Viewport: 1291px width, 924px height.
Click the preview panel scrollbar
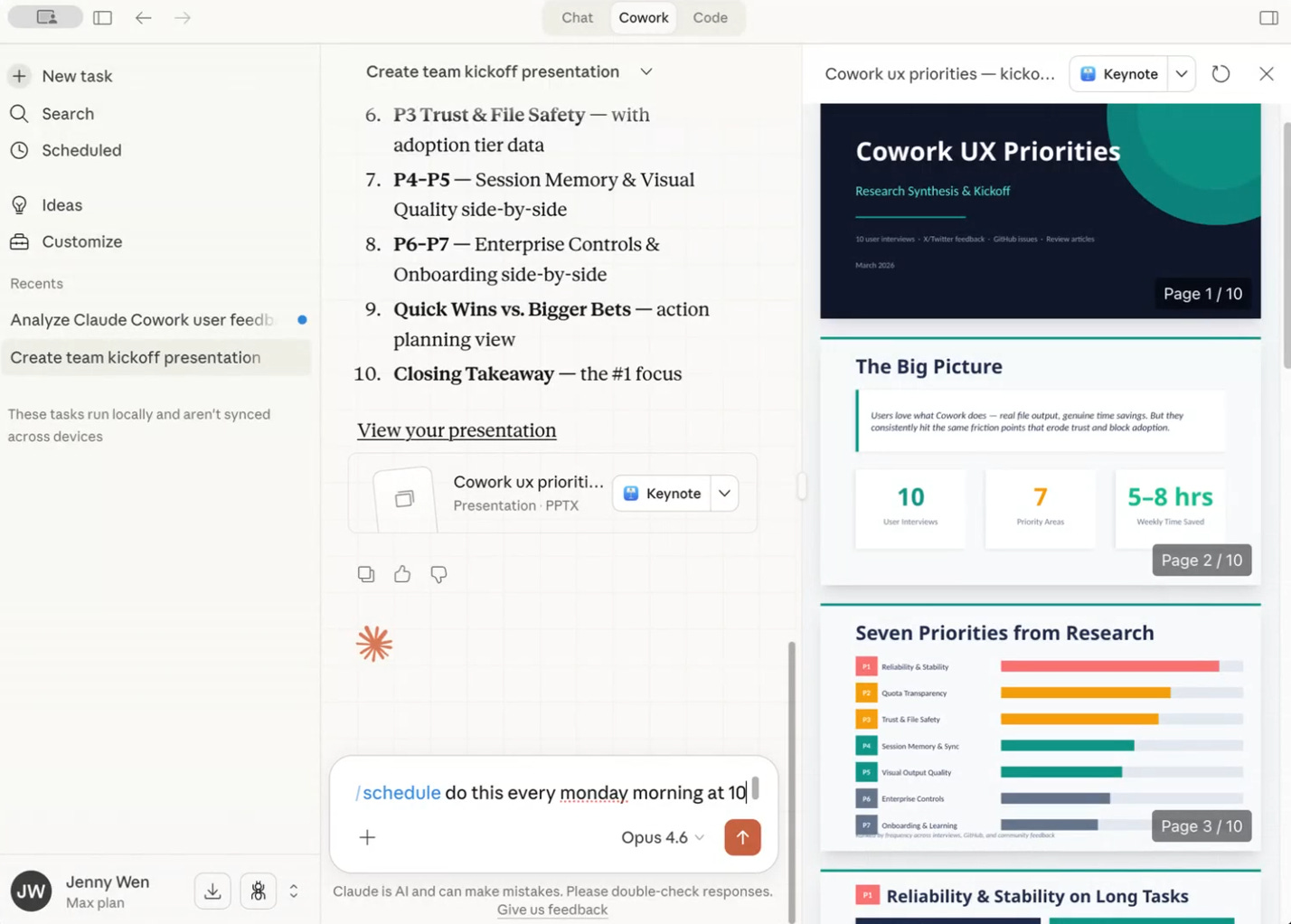[x=1286, y=244]
